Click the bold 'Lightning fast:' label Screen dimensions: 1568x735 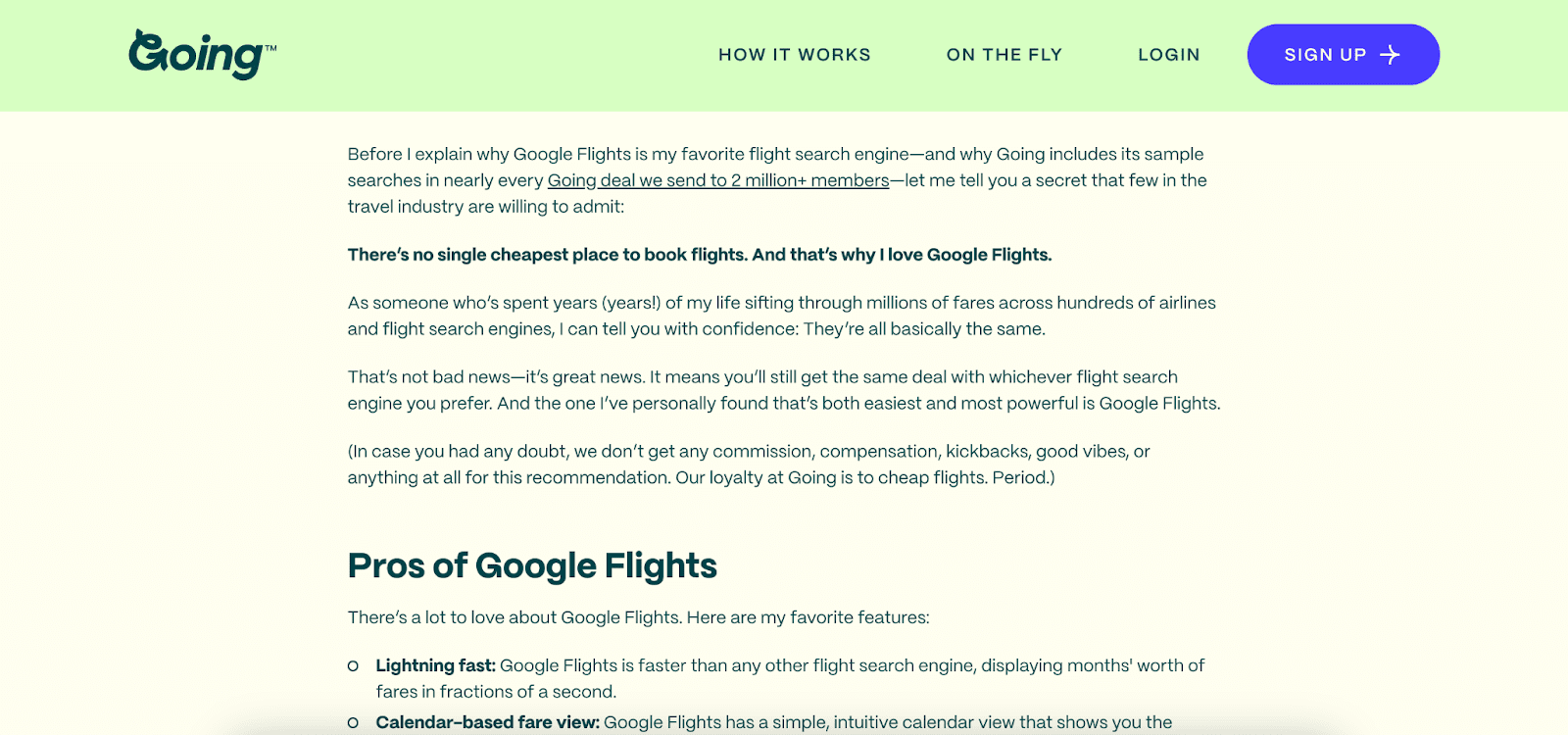click(x=435, y=665)
